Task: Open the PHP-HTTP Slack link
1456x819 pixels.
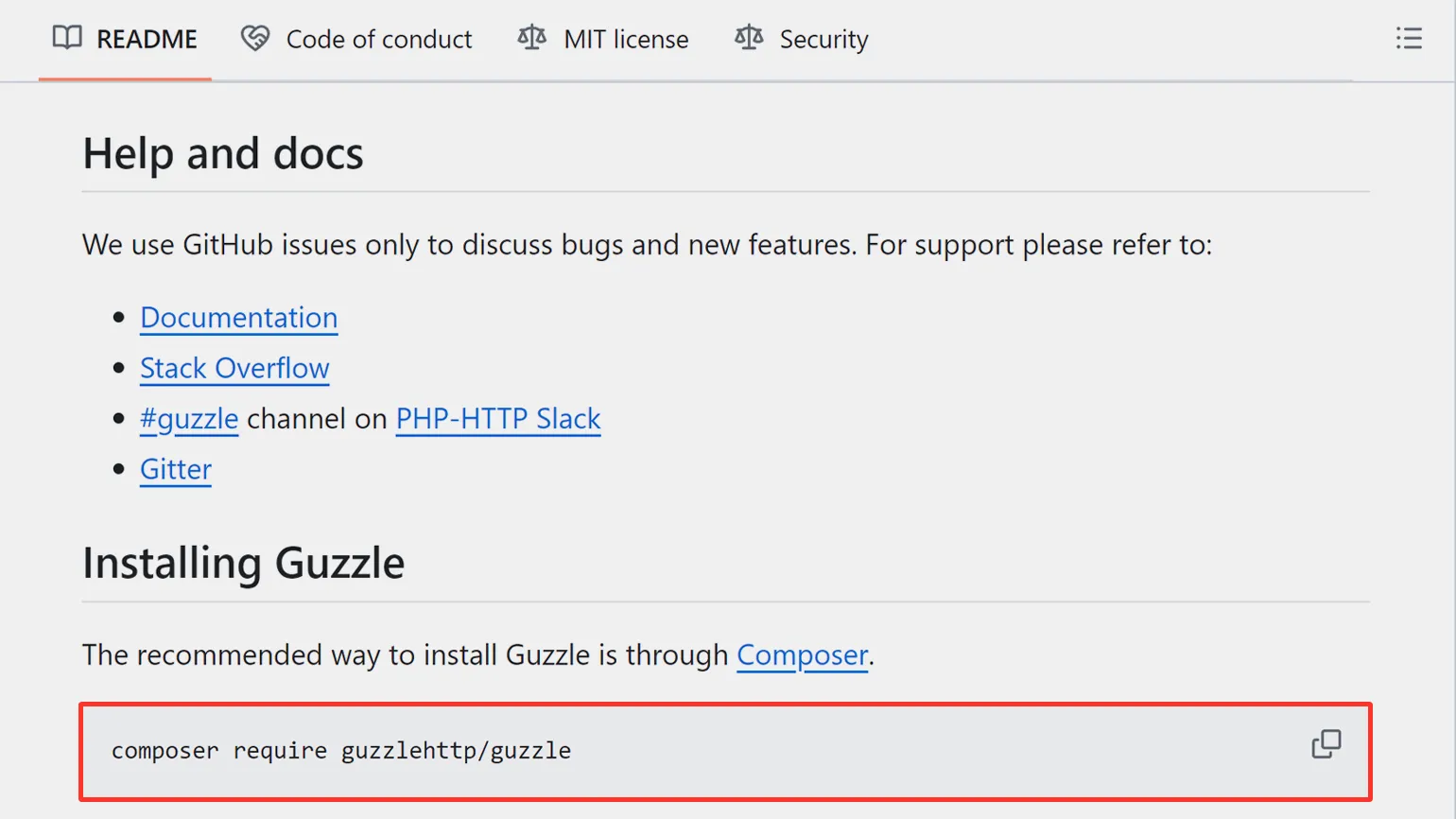Action: [x=498, y=419]
